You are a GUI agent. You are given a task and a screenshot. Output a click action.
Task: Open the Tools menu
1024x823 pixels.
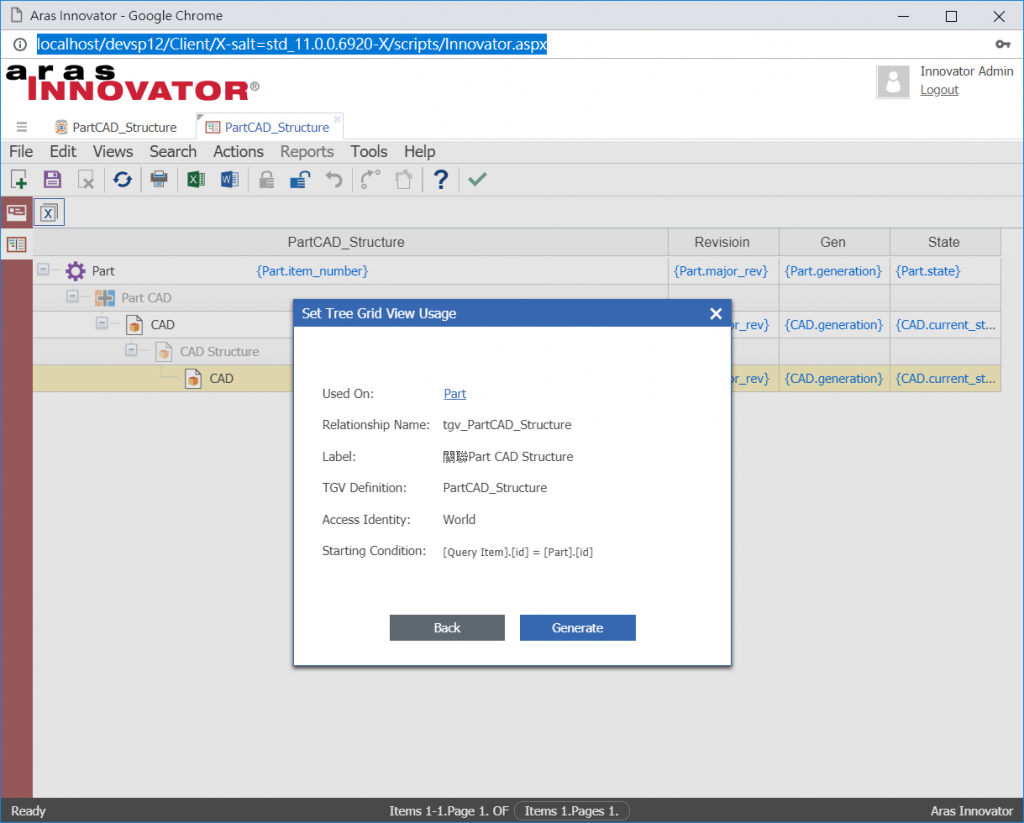[369, 152]
